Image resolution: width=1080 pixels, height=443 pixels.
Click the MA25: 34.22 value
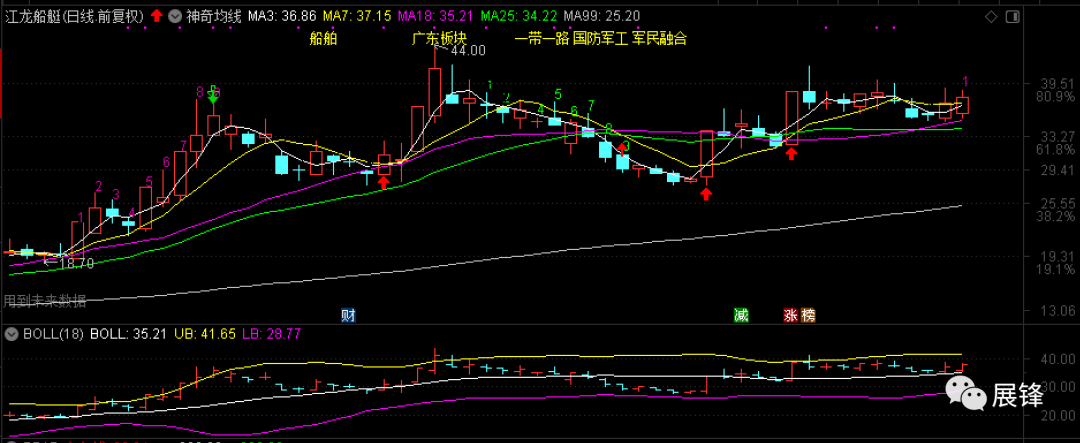click(x=519, y=15)
